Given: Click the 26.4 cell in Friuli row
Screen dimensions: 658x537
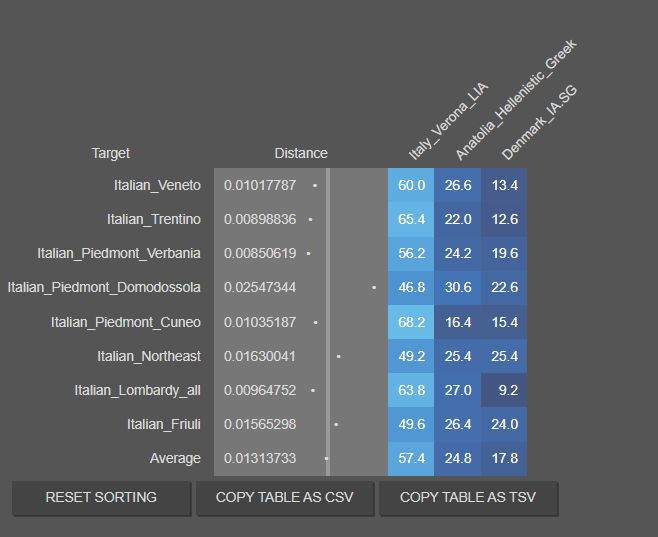Looking at the screenshot, I should click(x=458, y=424).
